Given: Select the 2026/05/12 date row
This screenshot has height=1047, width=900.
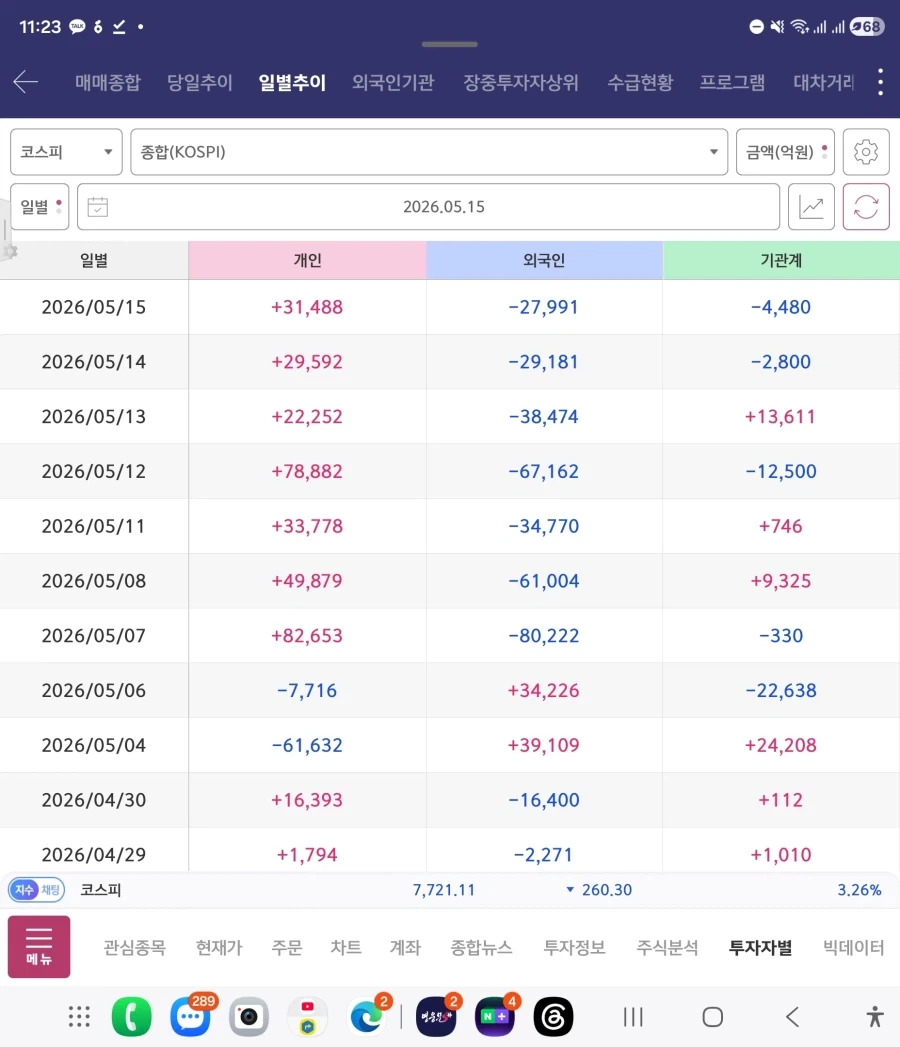Looking at the screenshot, I should click(x=450, y=471).
